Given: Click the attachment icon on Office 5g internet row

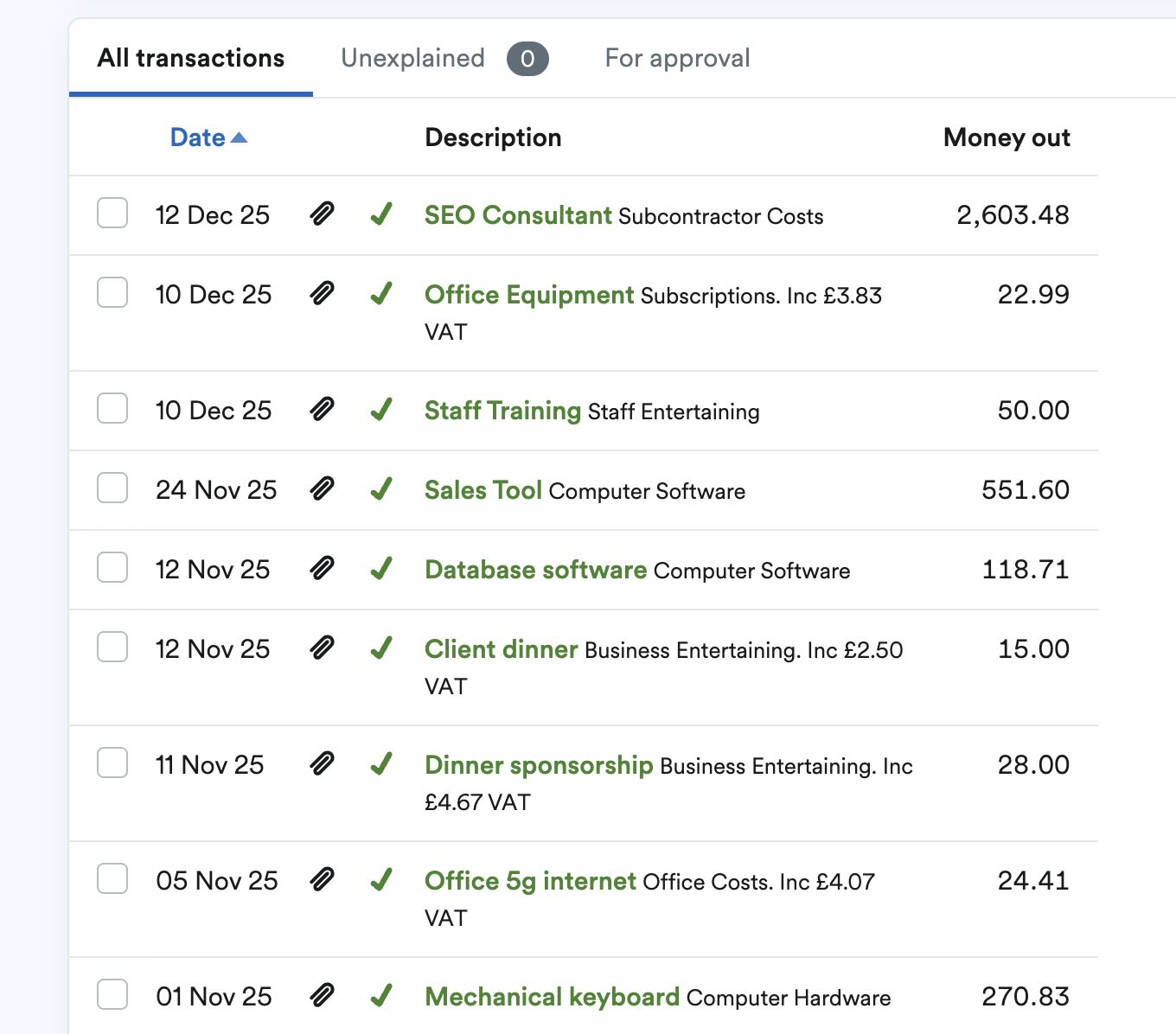Looking at the screenshot, I should coord(322,880).
